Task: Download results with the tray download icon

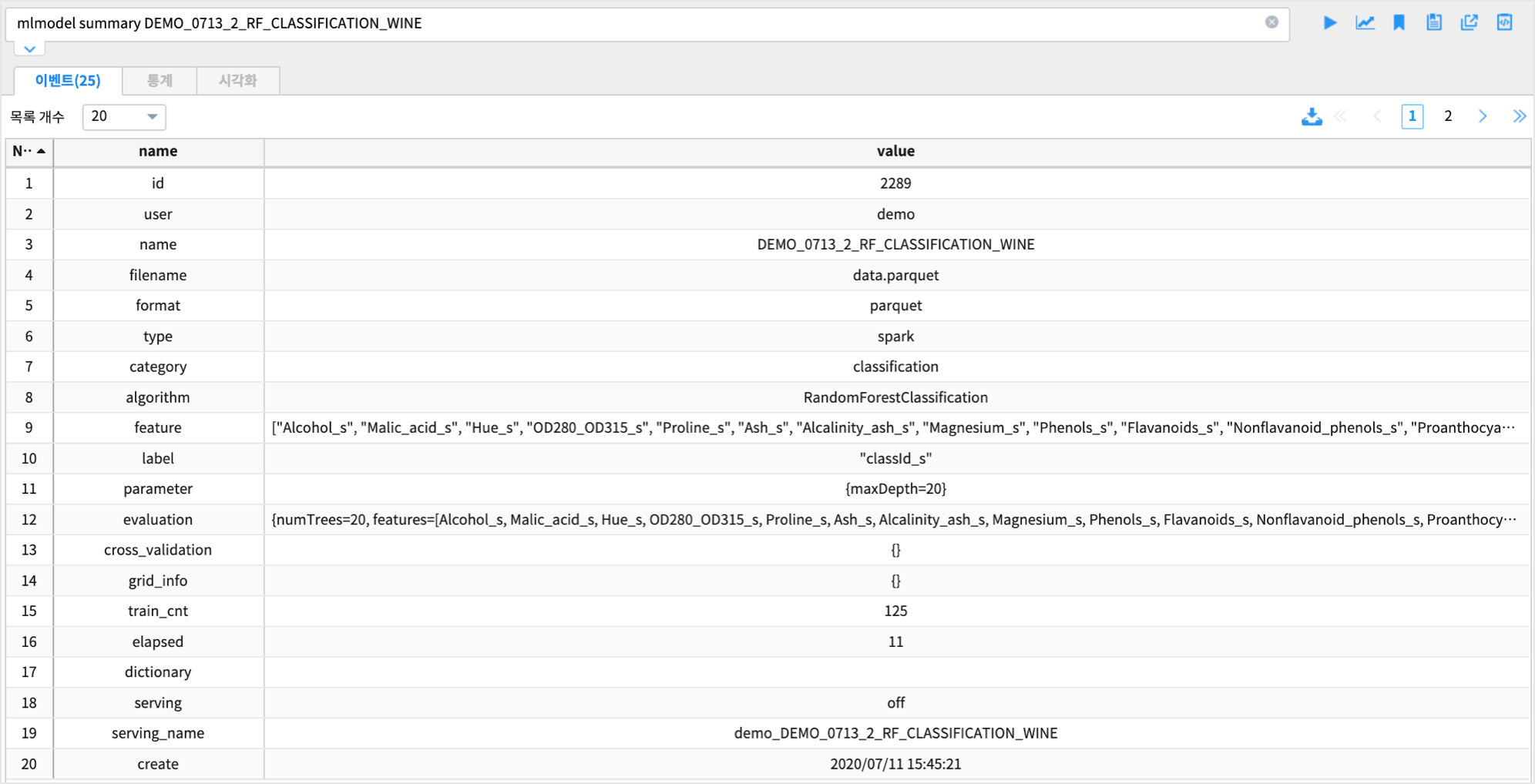Action: [x=1312, y=116]
